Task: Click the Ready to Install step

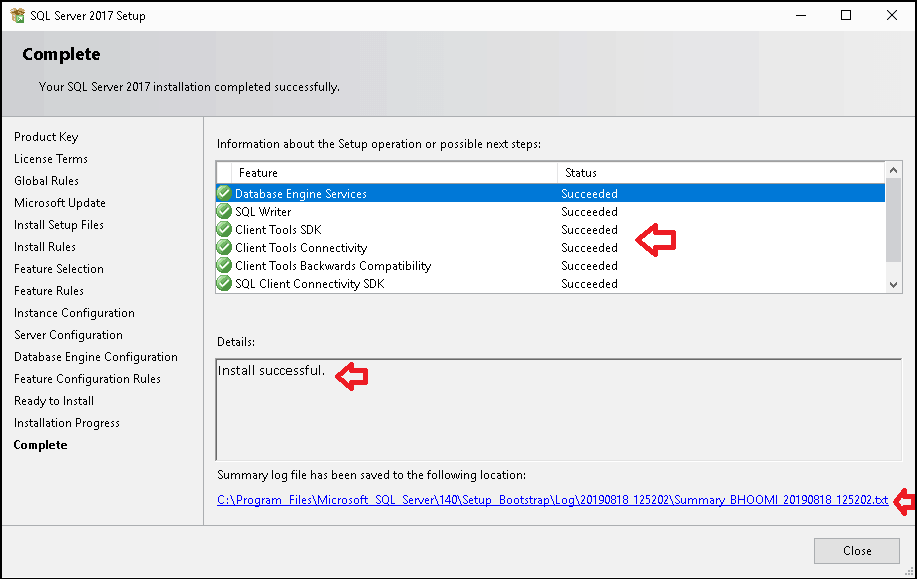Action: (x=54, y=401)
